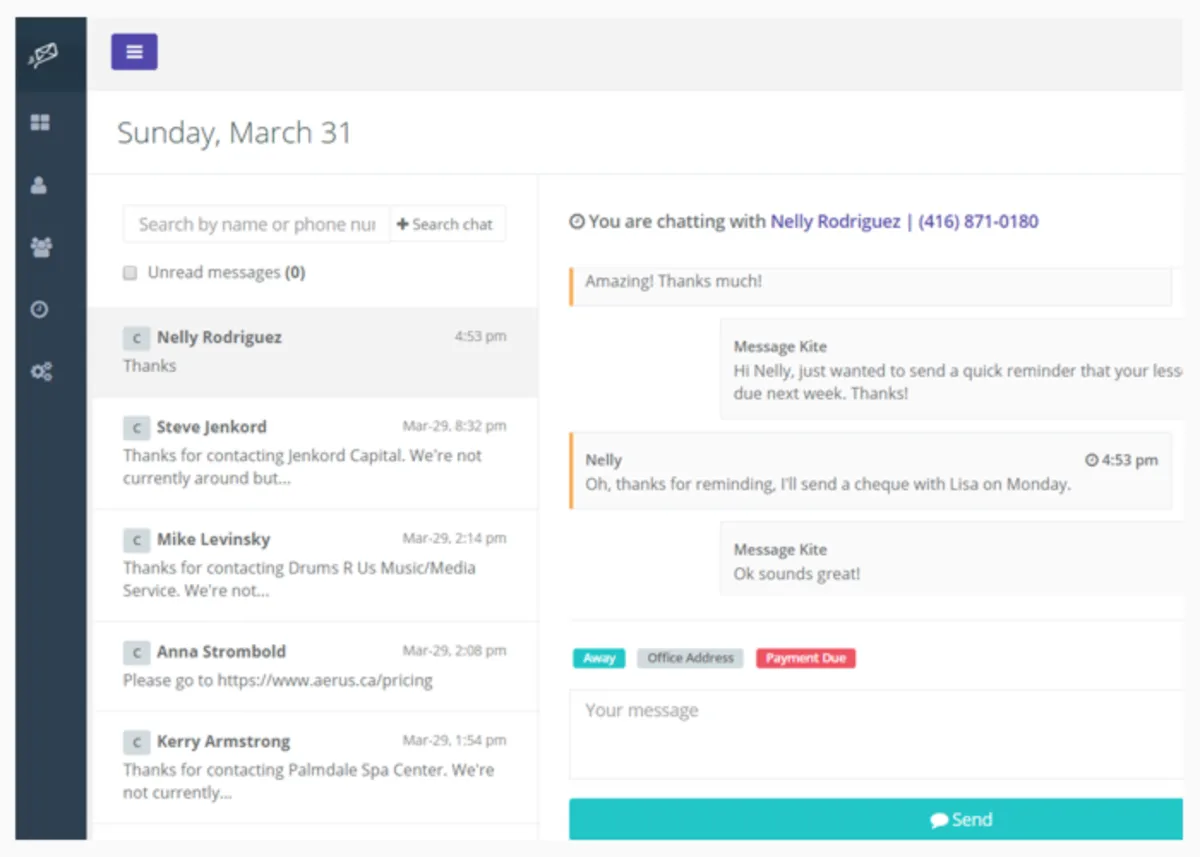Select the Anna Strombold conversation
Viewport: 1200px width, 857px height.
[x=314, y=666]
